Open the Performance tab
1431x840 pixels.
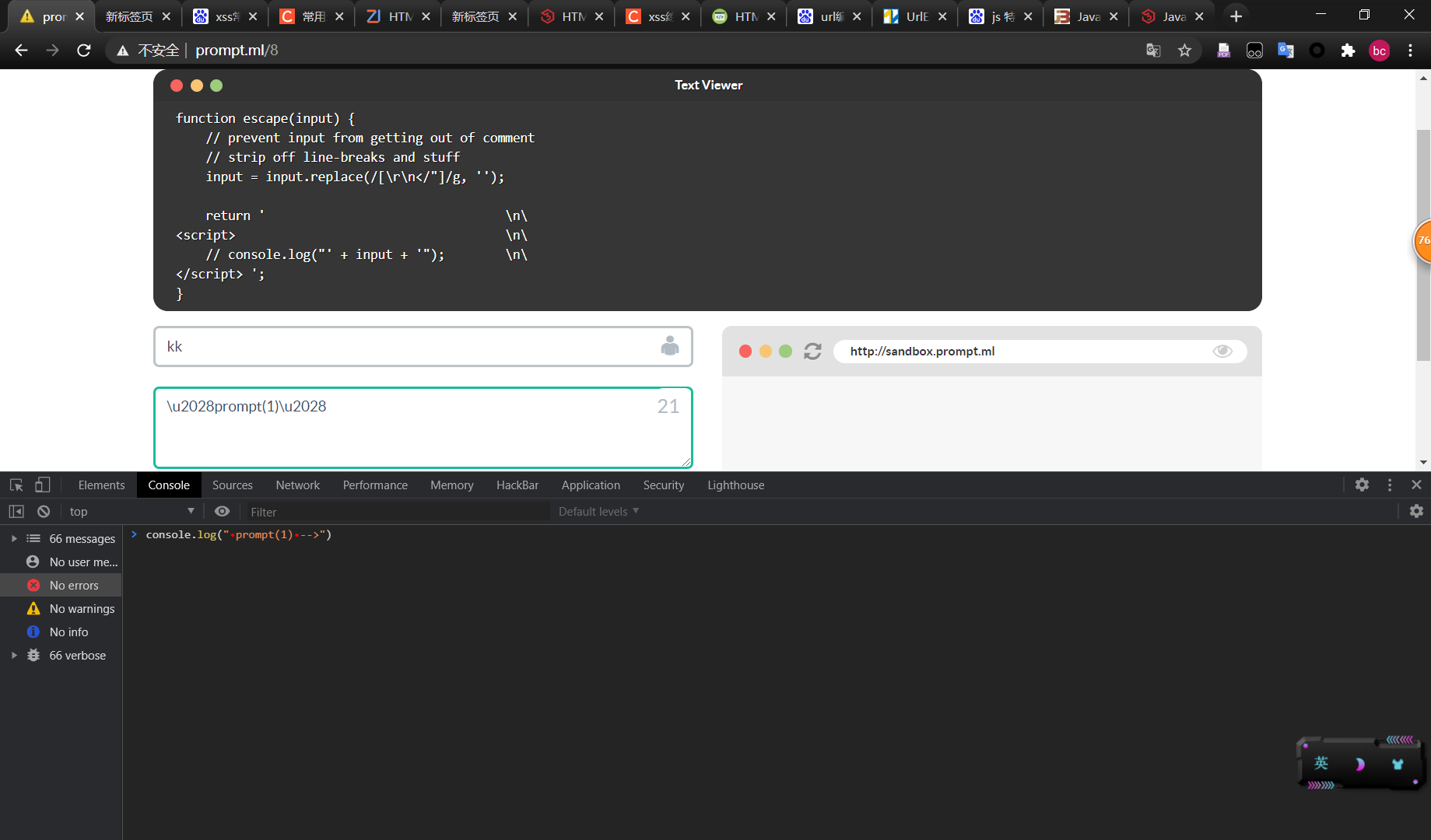point(375,485)
